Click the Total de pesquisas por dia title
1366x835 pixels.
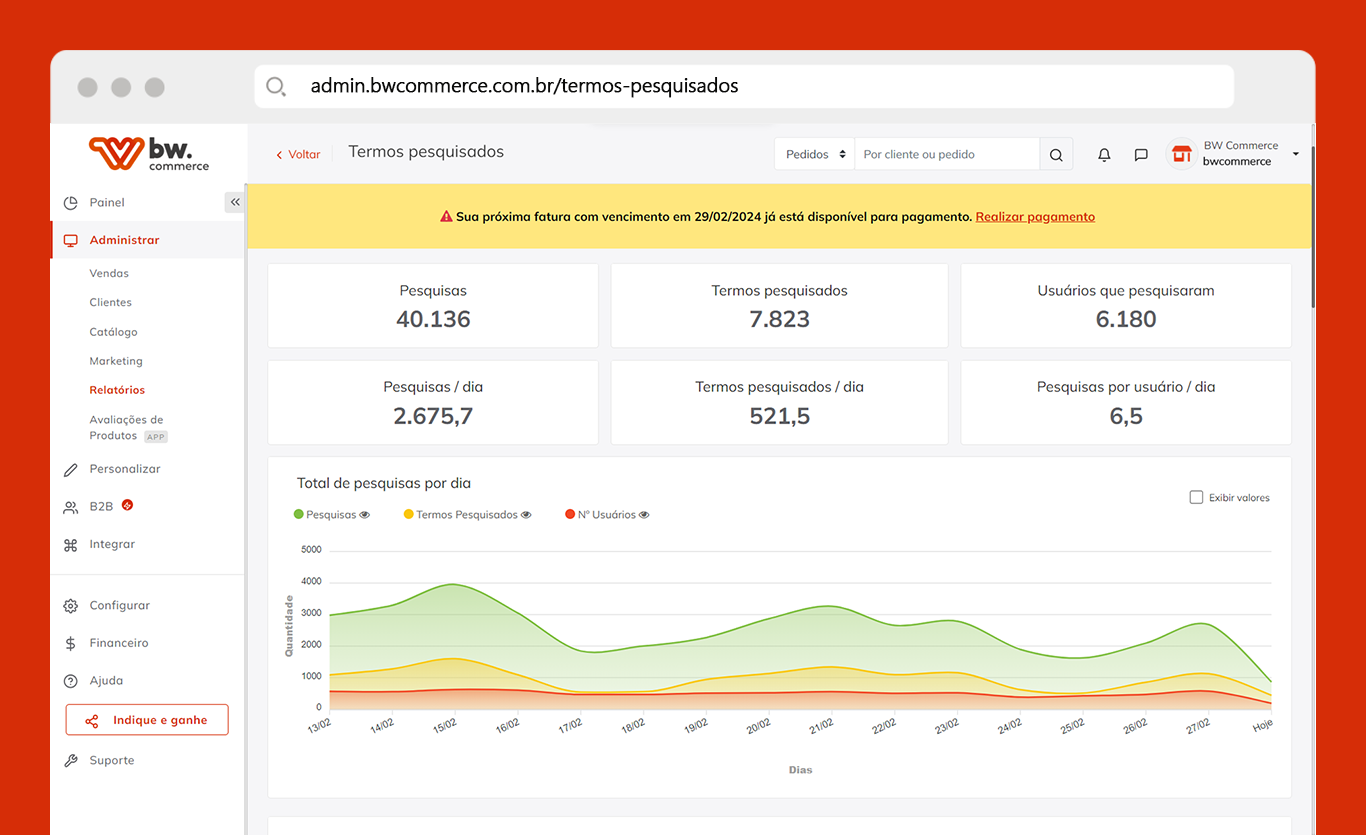pos(384,483)
